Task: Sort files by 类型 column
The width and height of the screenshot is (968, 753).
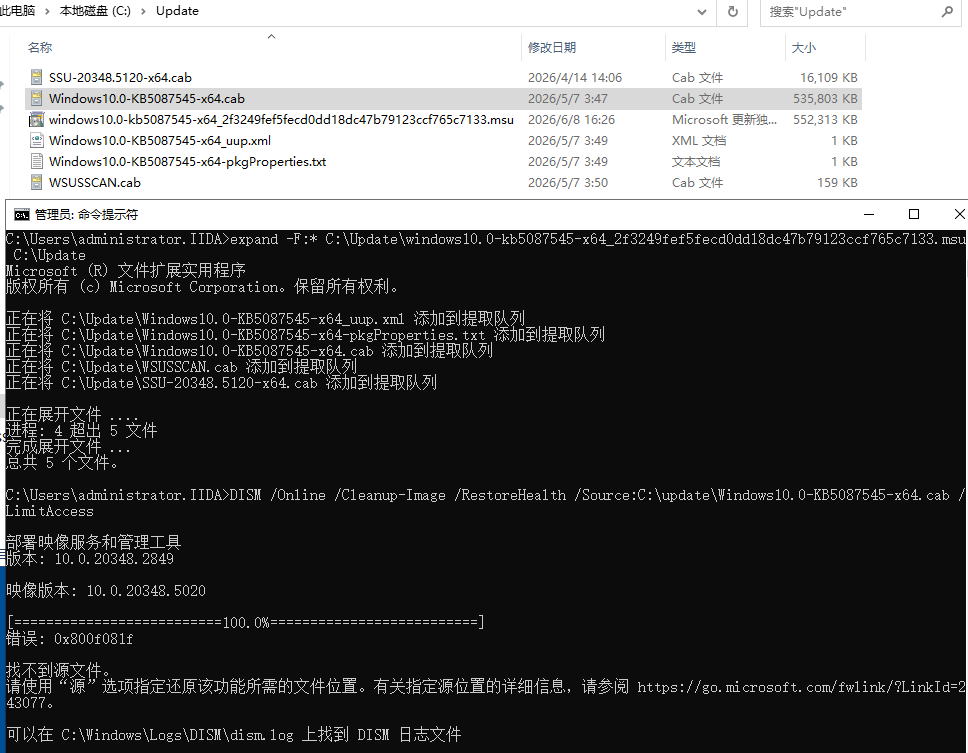Action: tap(725, 48)
